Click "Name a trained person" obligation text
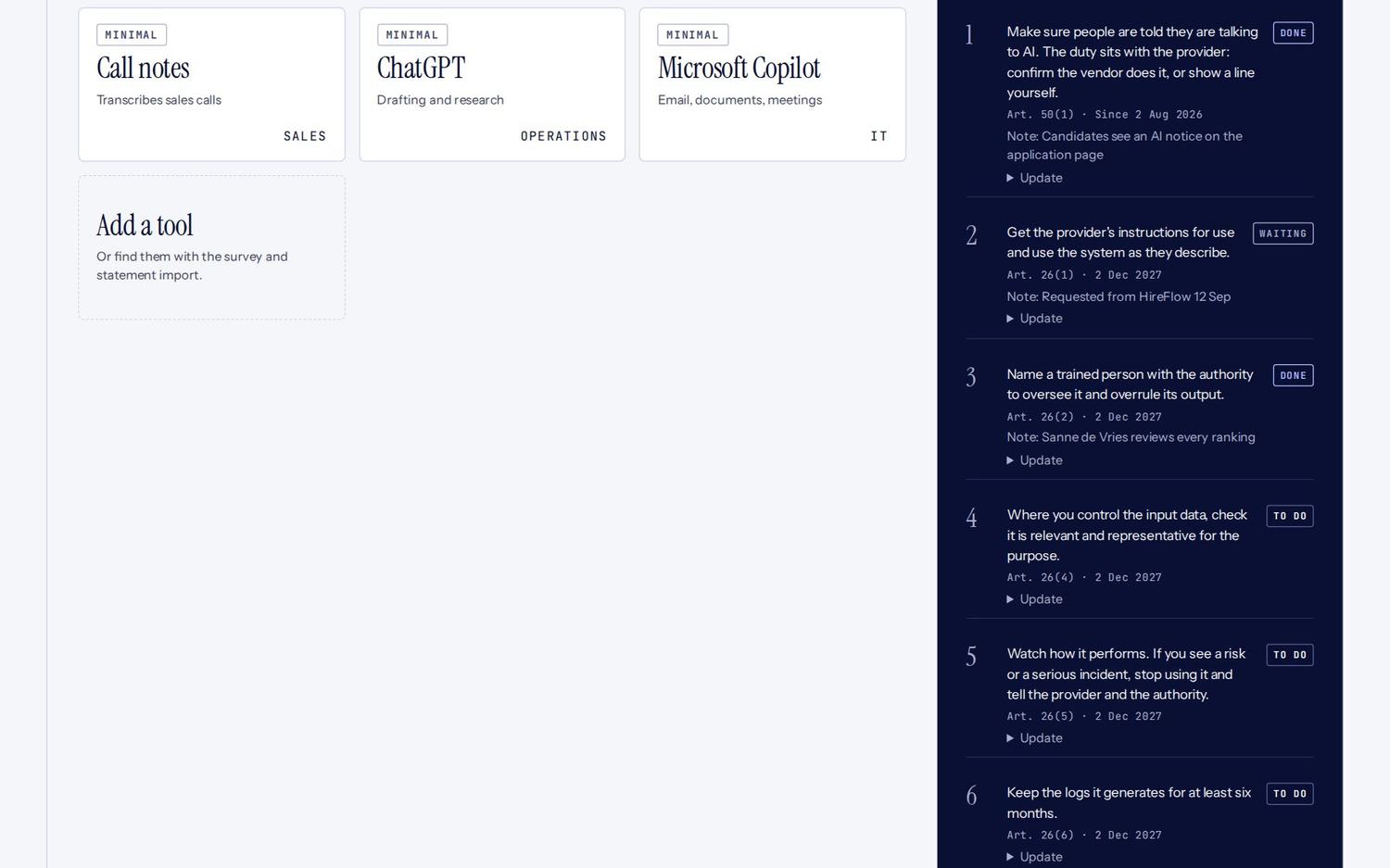This screenshot has height=868, width=1390. click(1130, 384)
